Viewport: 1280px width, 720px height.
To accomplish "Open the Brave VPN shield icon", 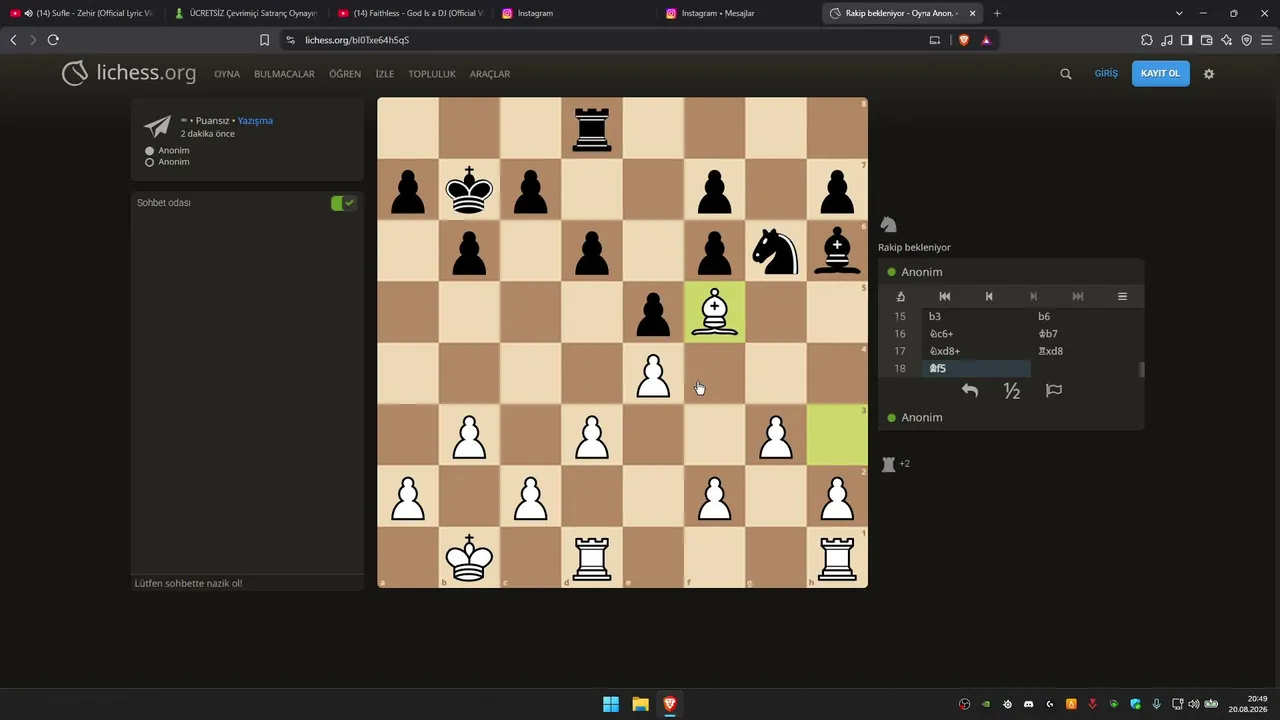I will pyautogui.click(x=1247, y=40).
